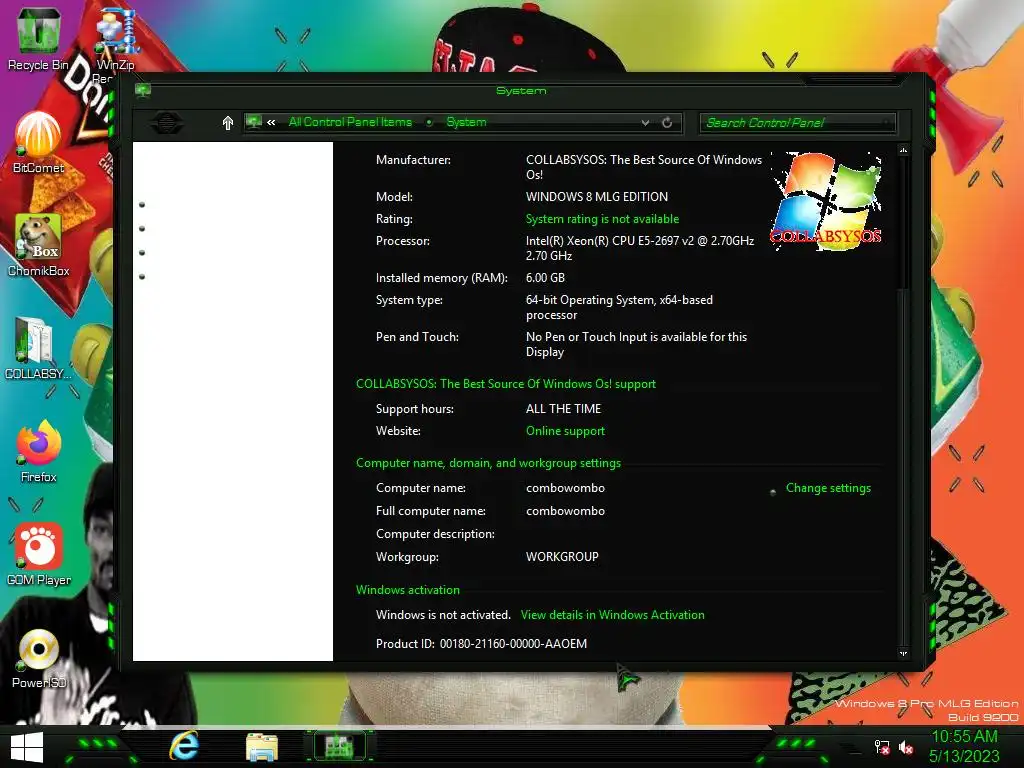Click the muted volume tray icon

(906, 747)
